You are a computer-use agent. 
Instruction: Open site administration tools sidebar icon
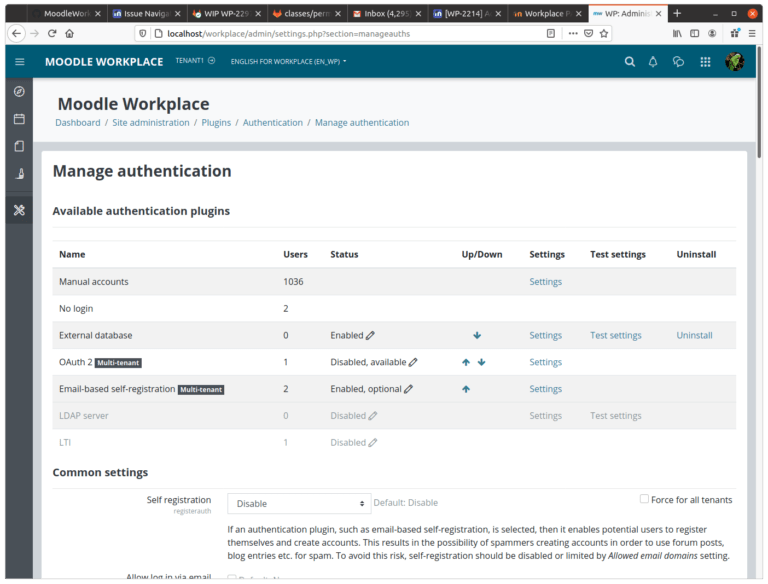point(19,210)
